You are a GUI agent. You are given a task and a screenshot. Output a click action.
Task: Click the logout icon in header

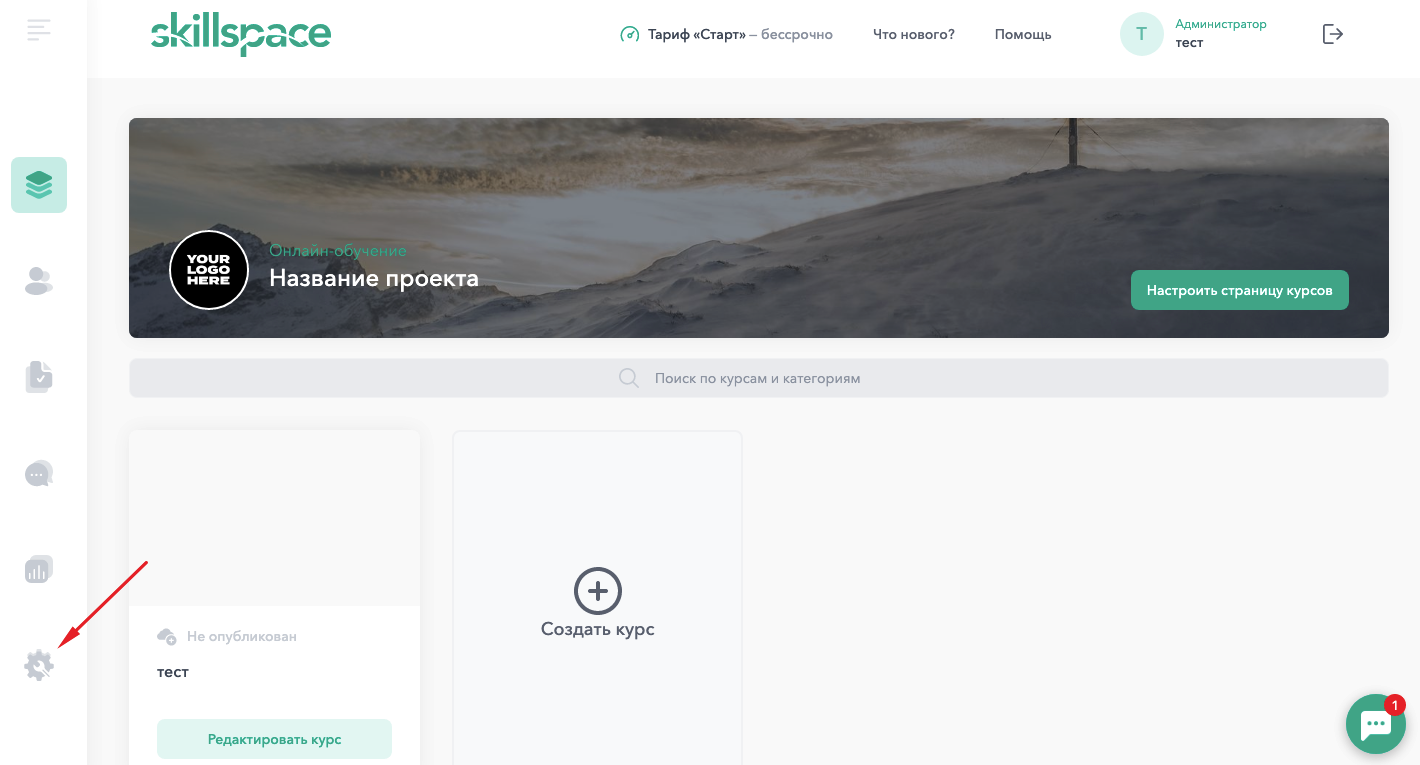(1333, 34)
